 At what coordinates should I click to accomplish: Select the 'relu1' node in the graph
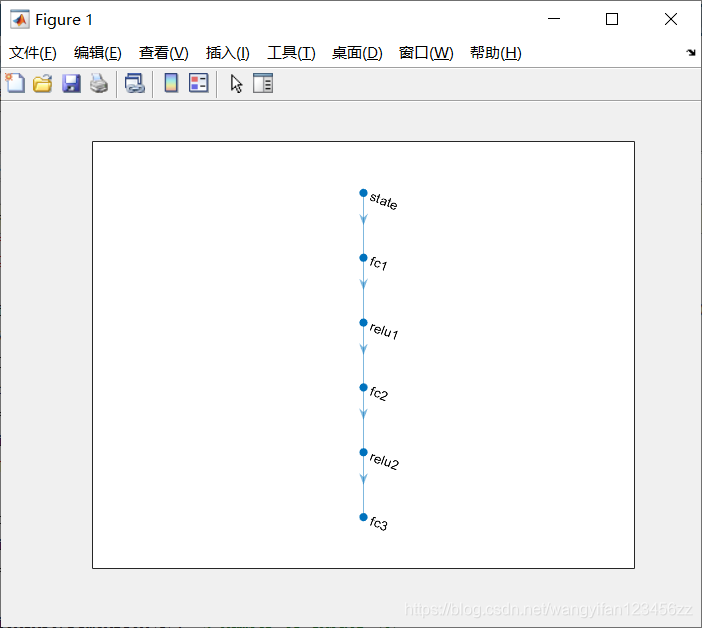363,323
